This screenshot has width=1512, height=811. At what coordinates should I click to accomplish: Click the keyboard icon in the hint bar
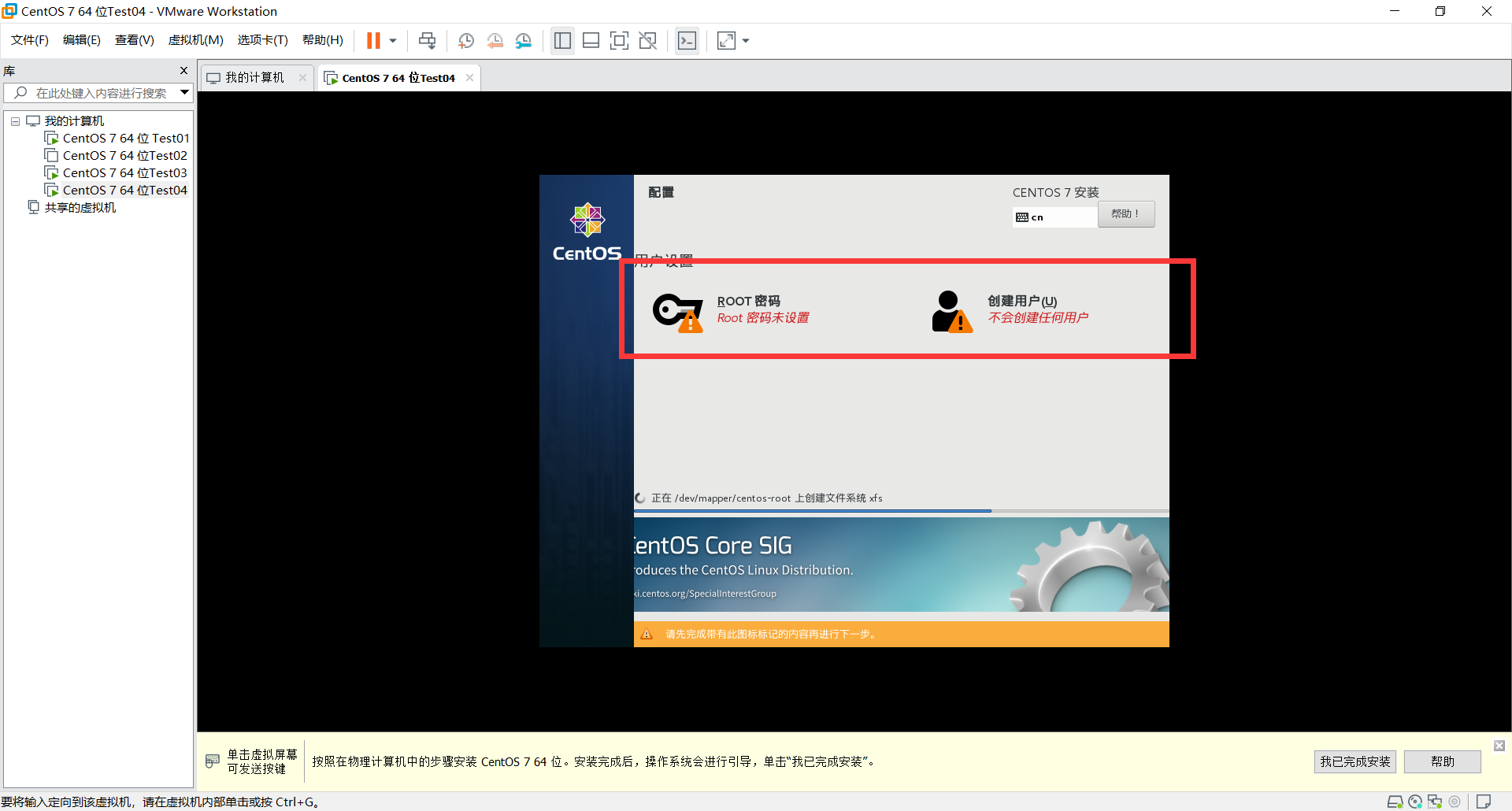tap(213, 761)
